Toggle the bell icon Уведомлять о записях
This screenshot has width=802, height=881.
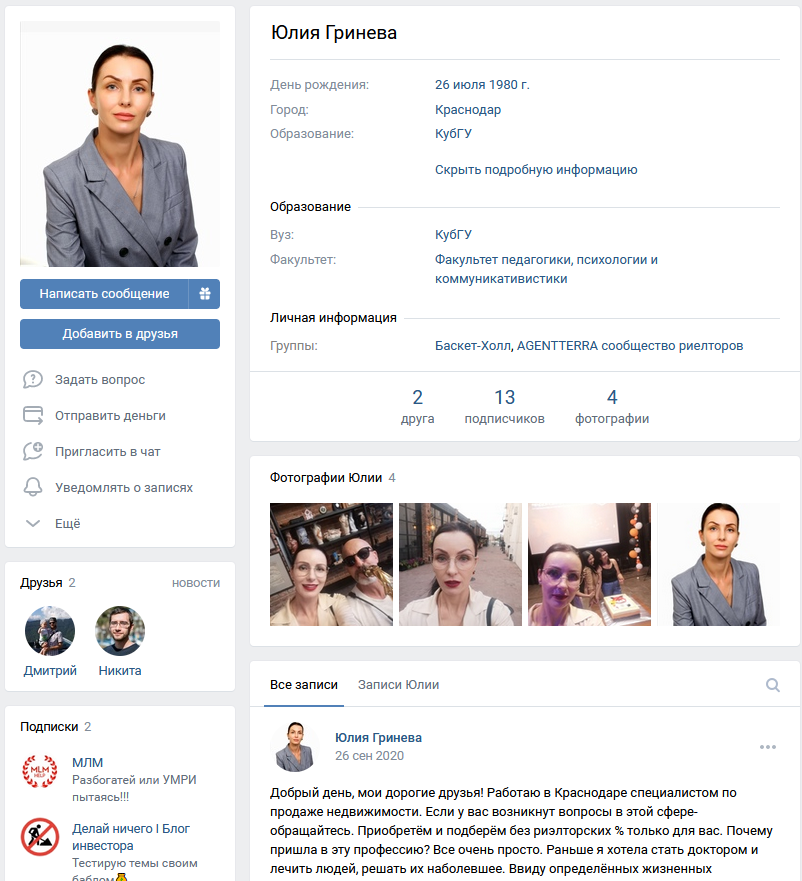[x=33, y=487]
